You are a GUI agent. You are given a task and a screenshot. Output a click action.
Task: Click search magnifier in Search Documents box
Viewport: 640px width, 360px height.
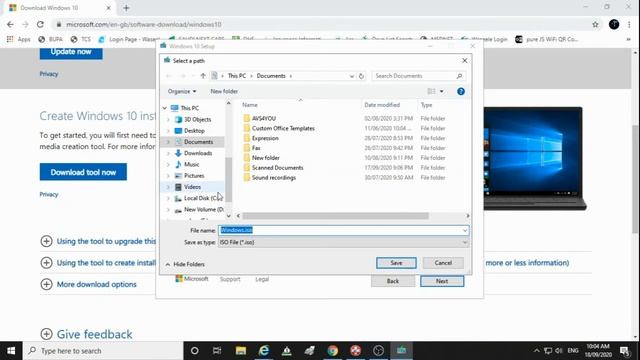point(459,76)
